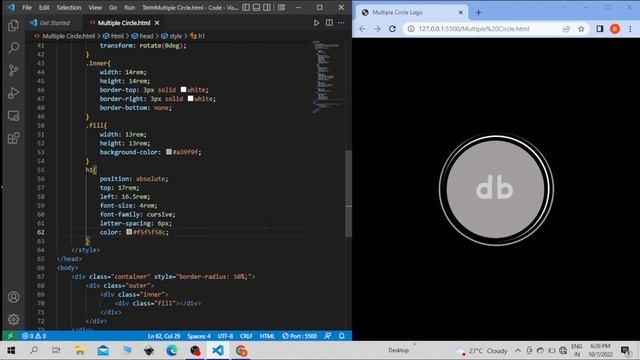Click style breadcrumb segment
The height and width of the screenshot is (360, 640).
(172, 36)
